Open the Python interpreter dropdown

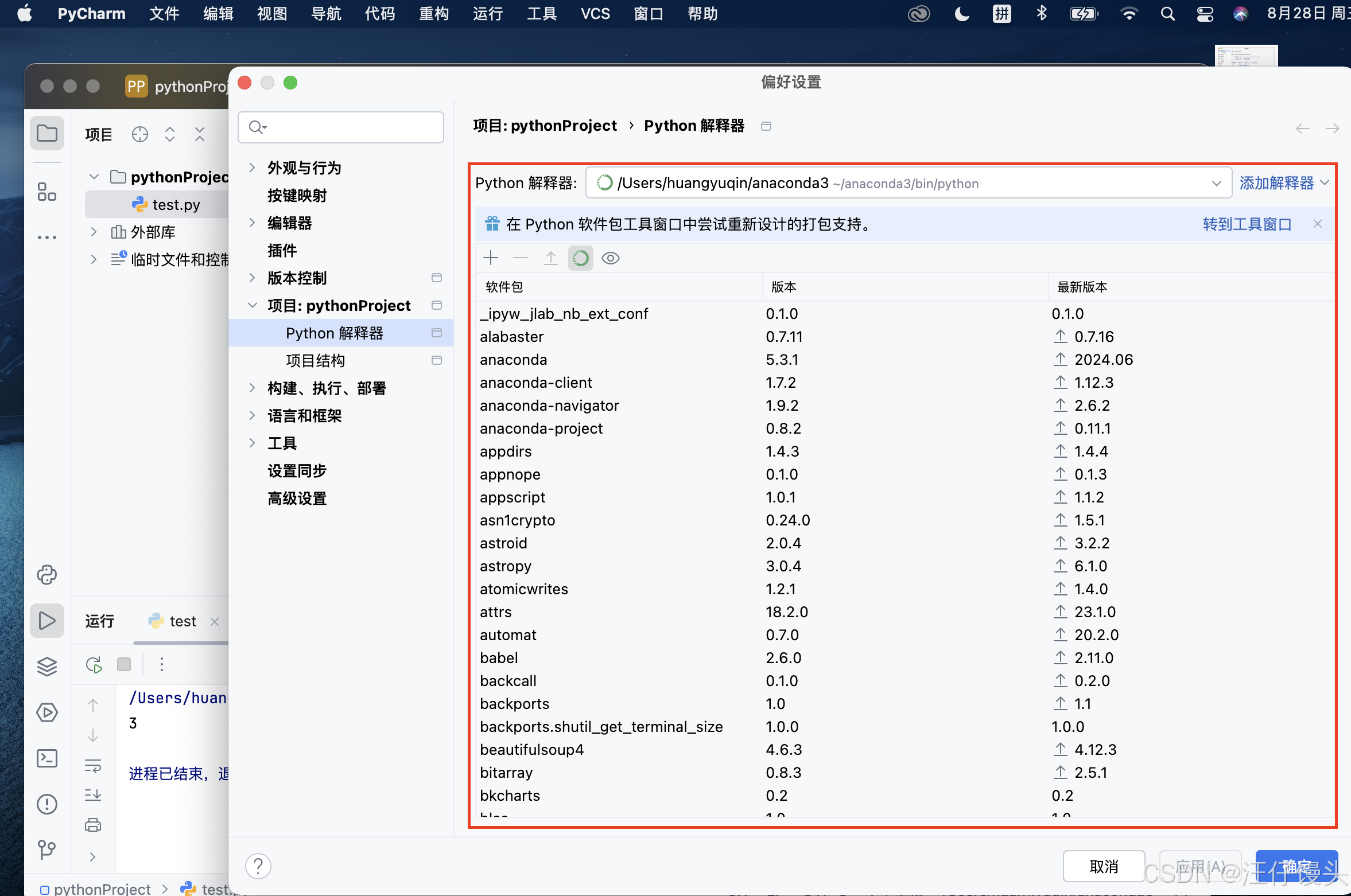tap(908, 184)
